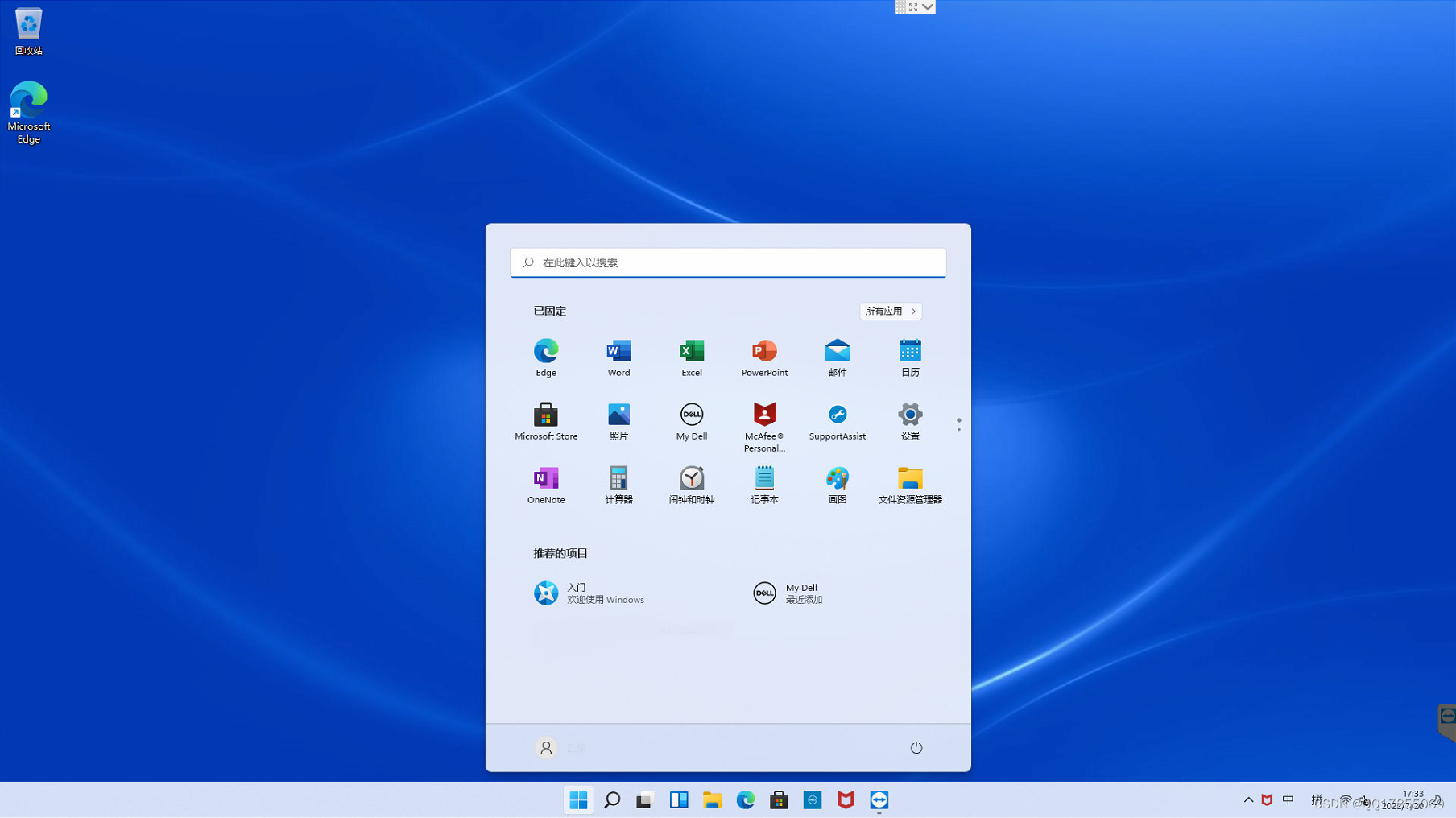Click grid icon in top session toolbar
The height and width of the screenshot is (818, 1456).
tap(900, 6)
